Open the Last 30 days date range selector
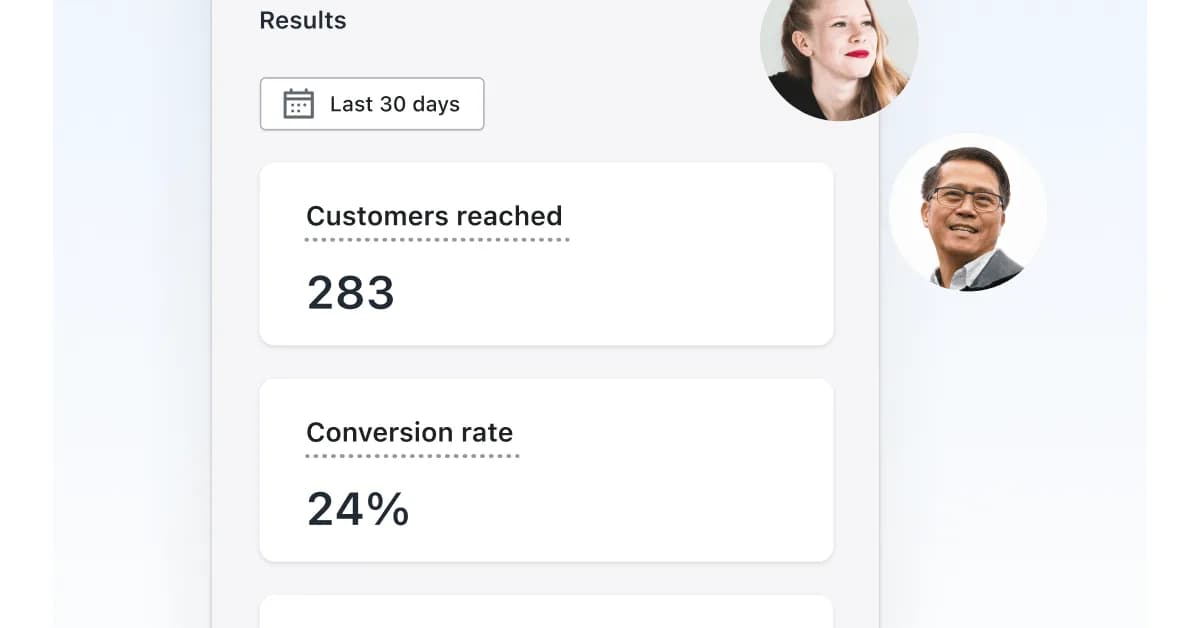This screenshot has height=628, width=1200. (x=372, y=103)
